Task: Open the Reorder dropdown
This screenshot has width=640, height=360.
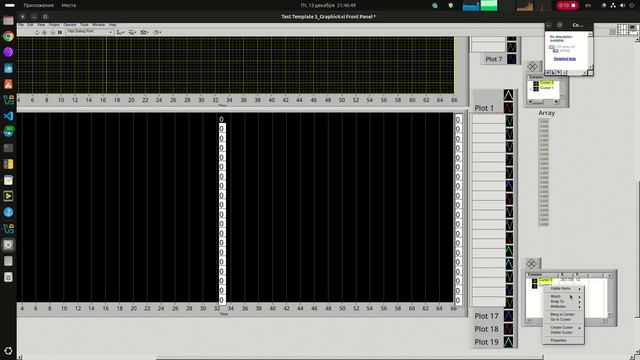Action: point(157,32)
